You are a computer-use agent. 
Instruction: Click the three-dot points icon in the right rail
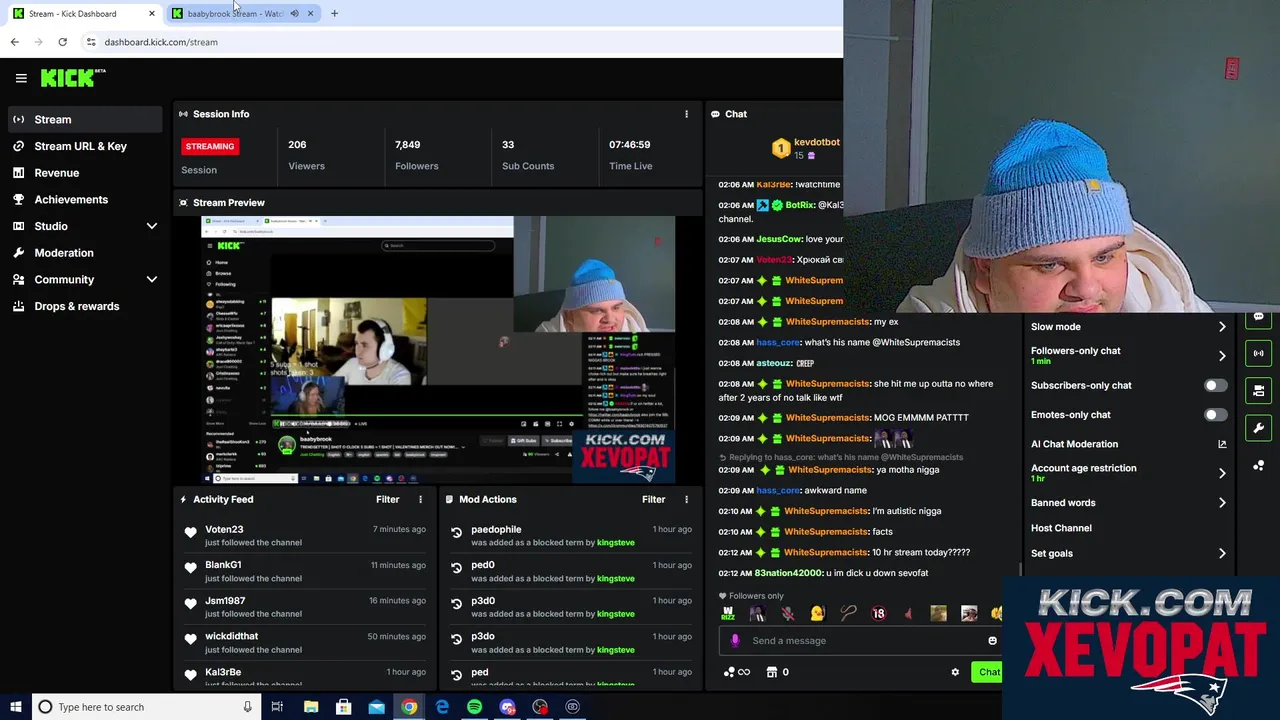point(1259,466)
